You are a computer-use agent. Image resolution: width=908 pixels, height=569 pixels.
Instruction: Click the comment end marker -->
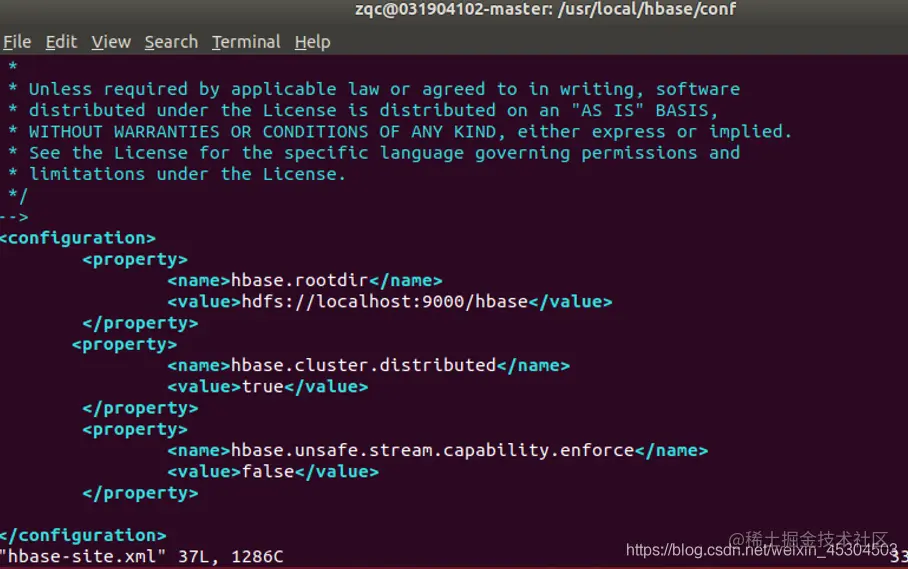click(x=14, y=217)
